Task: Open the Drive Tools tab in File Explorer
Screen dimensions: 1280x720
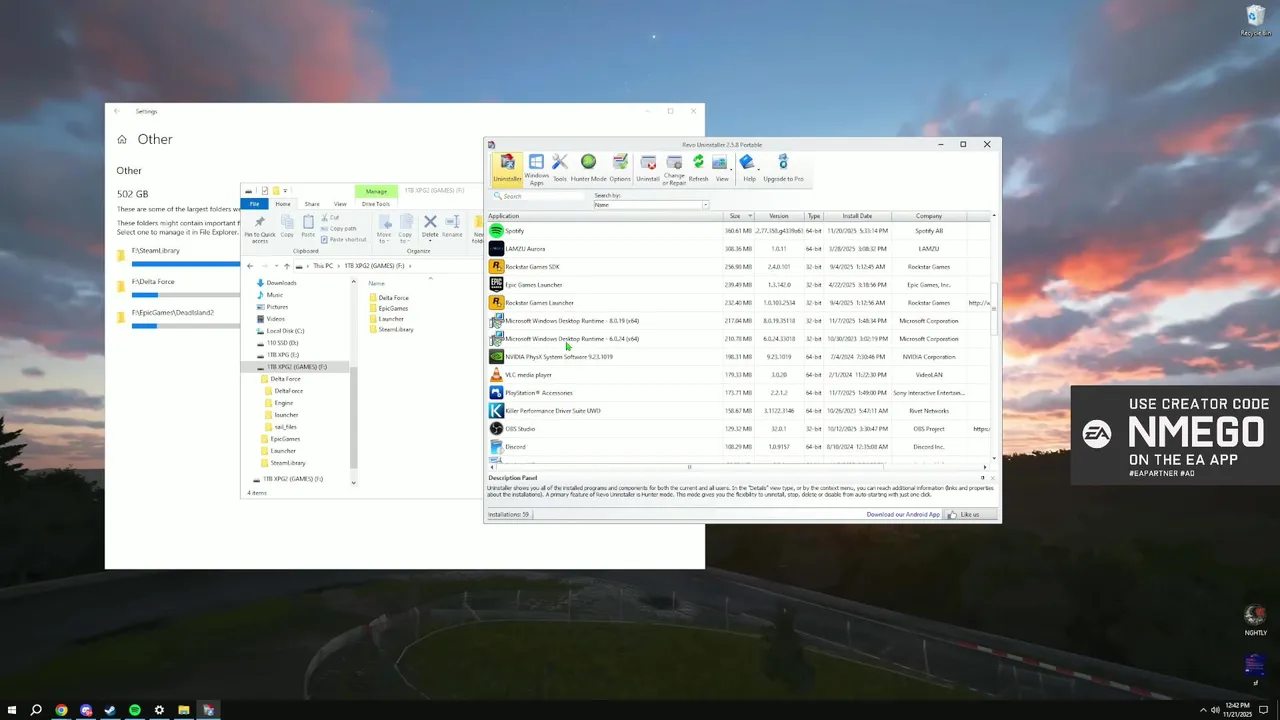Action: pos(376,204)
